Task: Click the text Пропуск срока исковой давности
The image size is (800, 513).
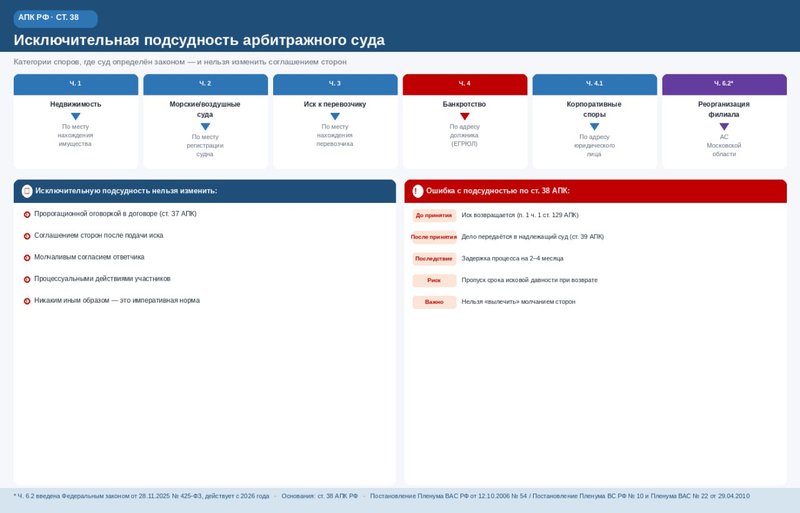Action: click(x=530, y=280)
